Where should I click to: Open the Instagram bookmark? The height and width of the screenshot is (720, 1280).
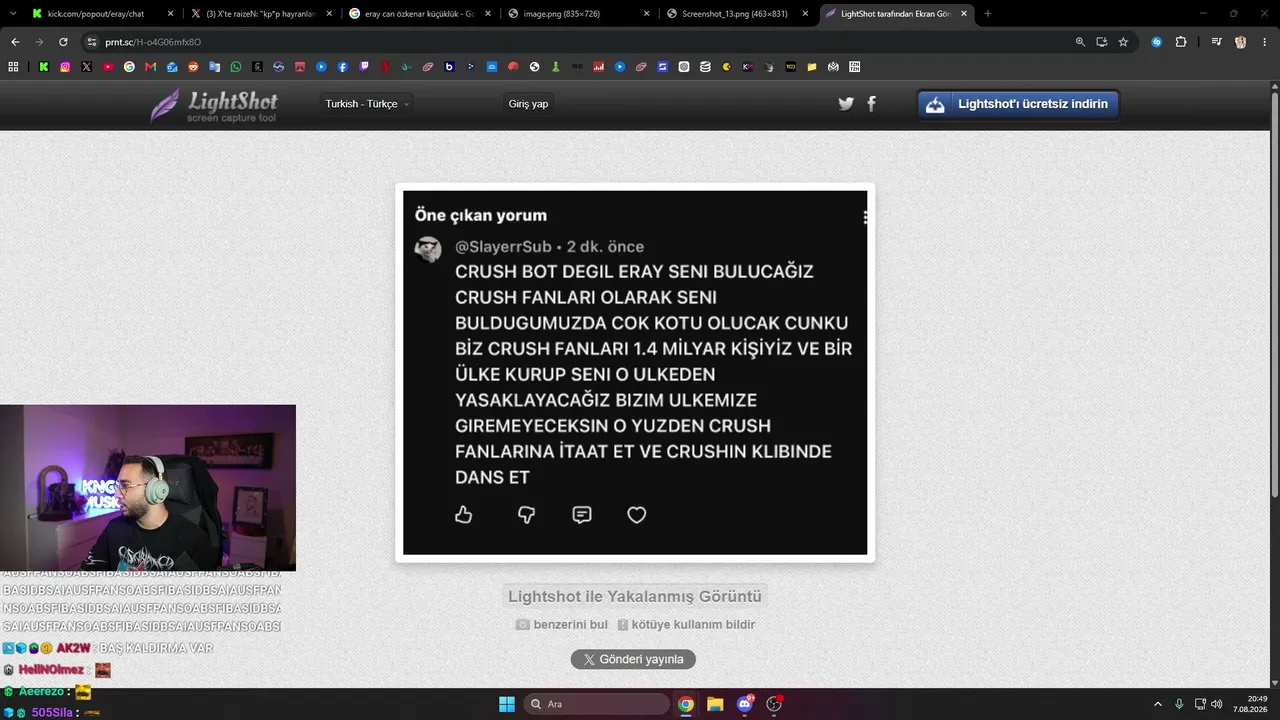[x=65, y=67]
